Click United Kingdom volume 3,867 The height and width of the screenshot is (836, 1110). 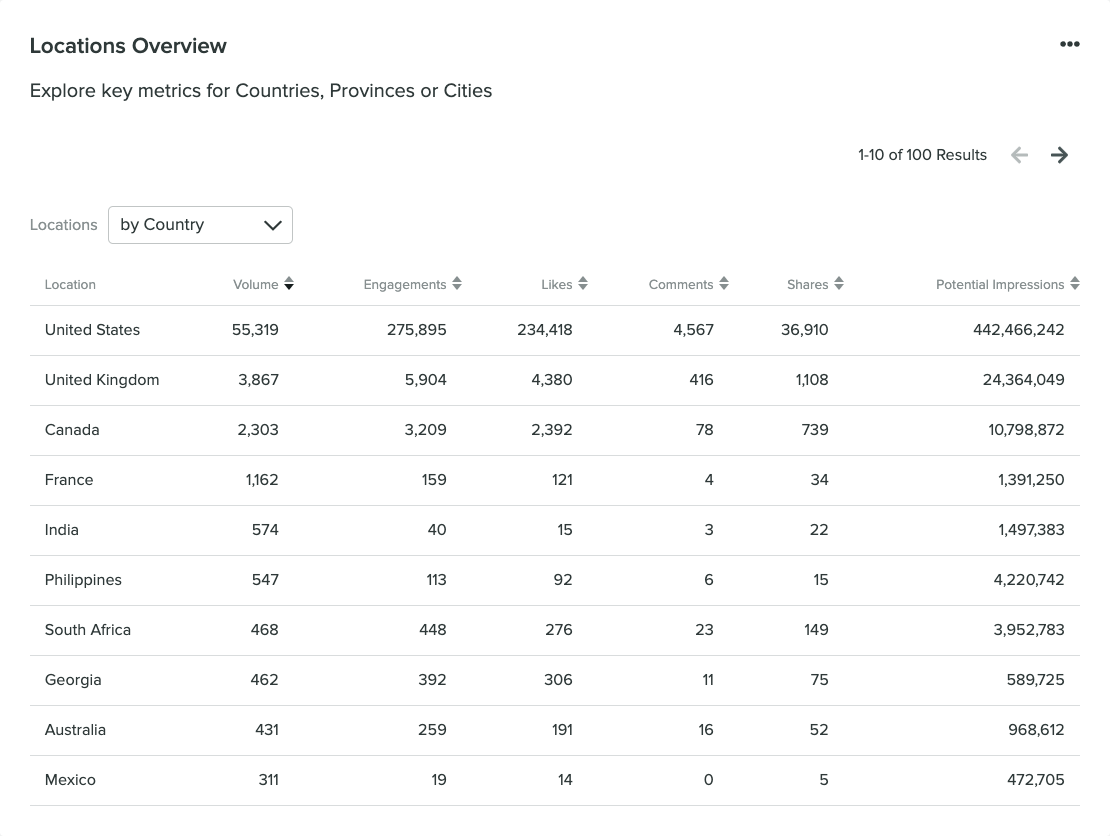258,380
